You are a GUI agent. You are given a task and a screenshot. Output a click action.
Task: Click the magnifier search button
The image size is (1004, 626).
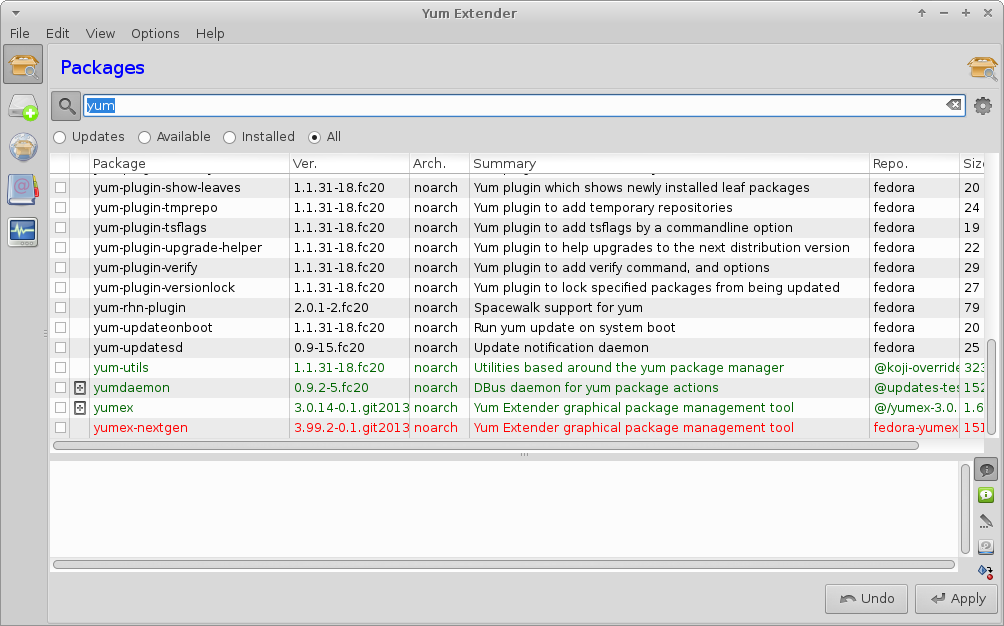tap(66, 106)
